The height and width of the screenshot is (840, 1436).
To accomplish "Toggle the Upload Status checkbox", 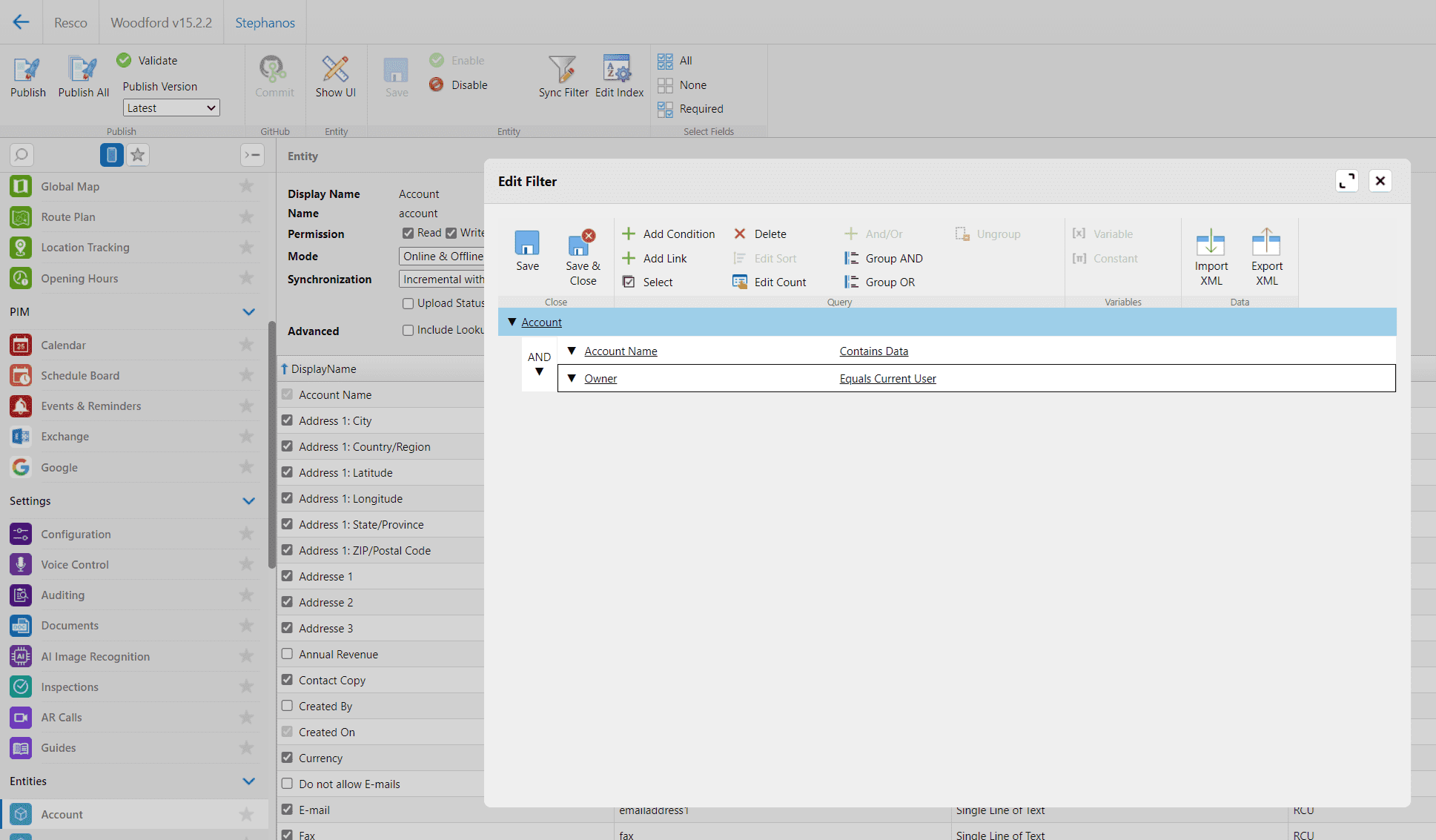I will 408,303.
